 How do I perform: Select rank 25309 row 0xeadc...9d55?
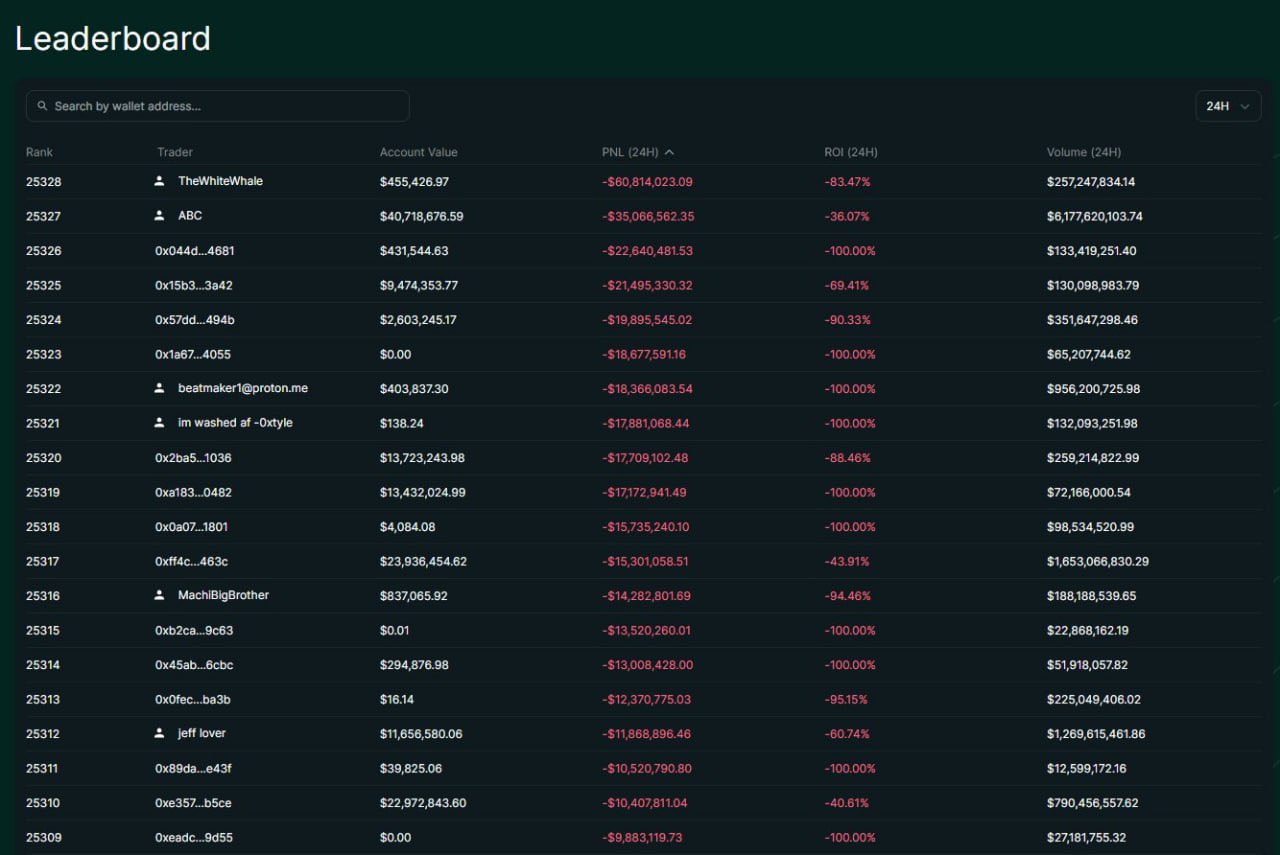(x=194, y=837)
